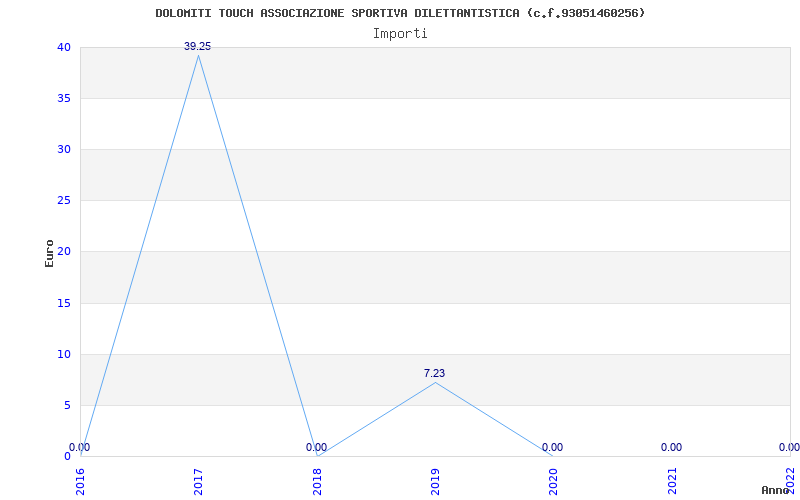Click the 40 y-axis tick label
The width and height of the screenshot is (800, 500).
tap(64, 47)
